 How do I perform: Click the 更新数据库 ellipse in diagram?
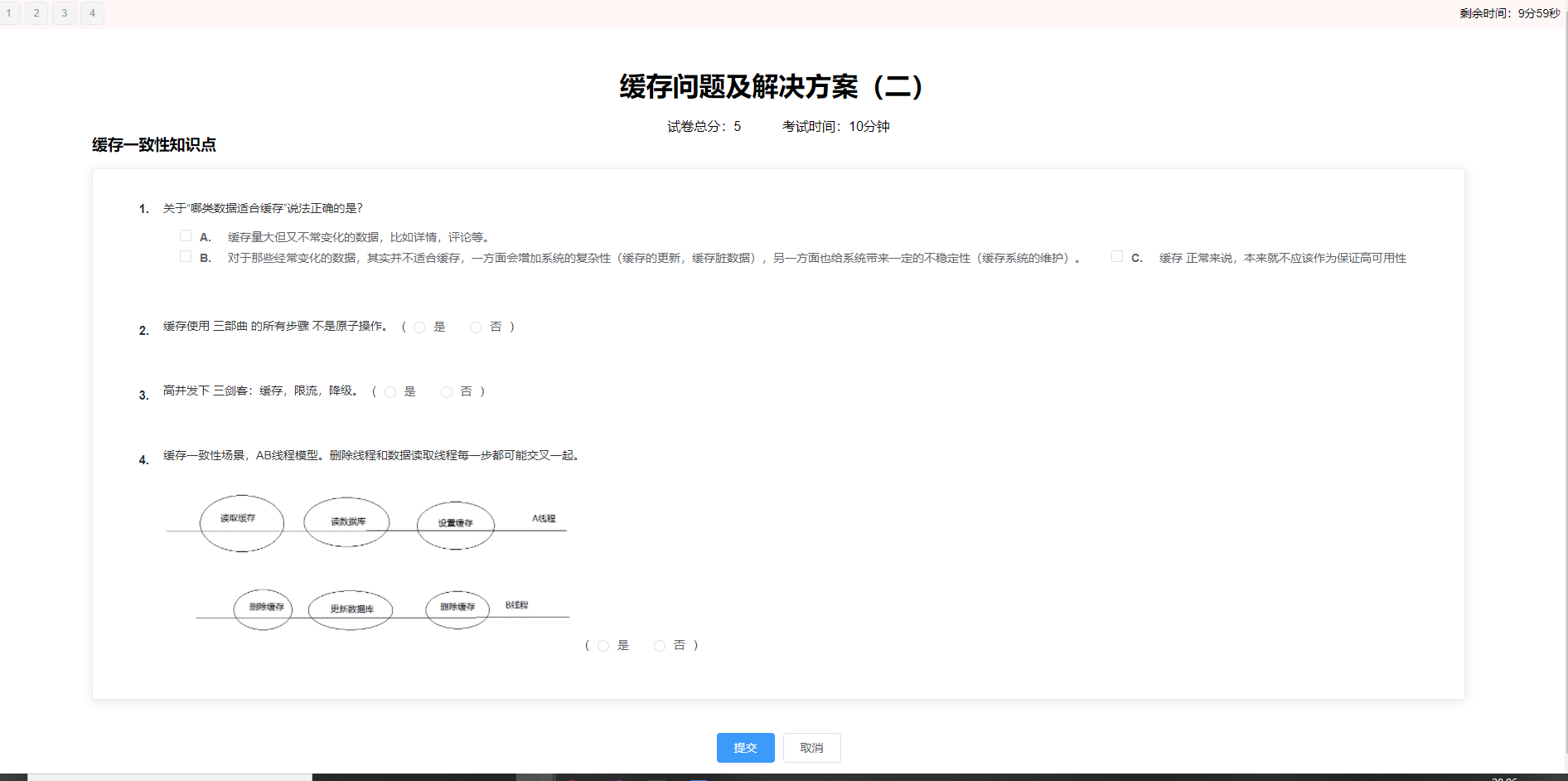(351, 610)
